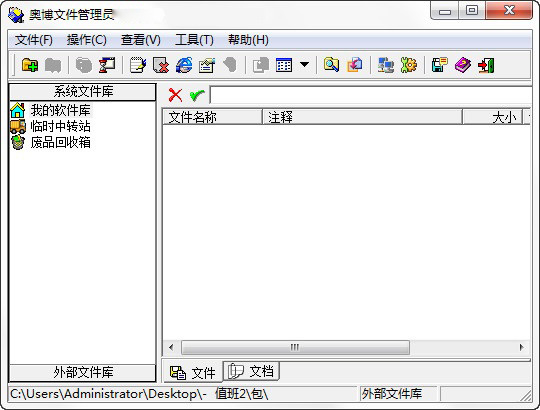The height and width of the screenshot is (410, 540).
Task: Open the 文件(F) menu
Action: tap(34, 40)
